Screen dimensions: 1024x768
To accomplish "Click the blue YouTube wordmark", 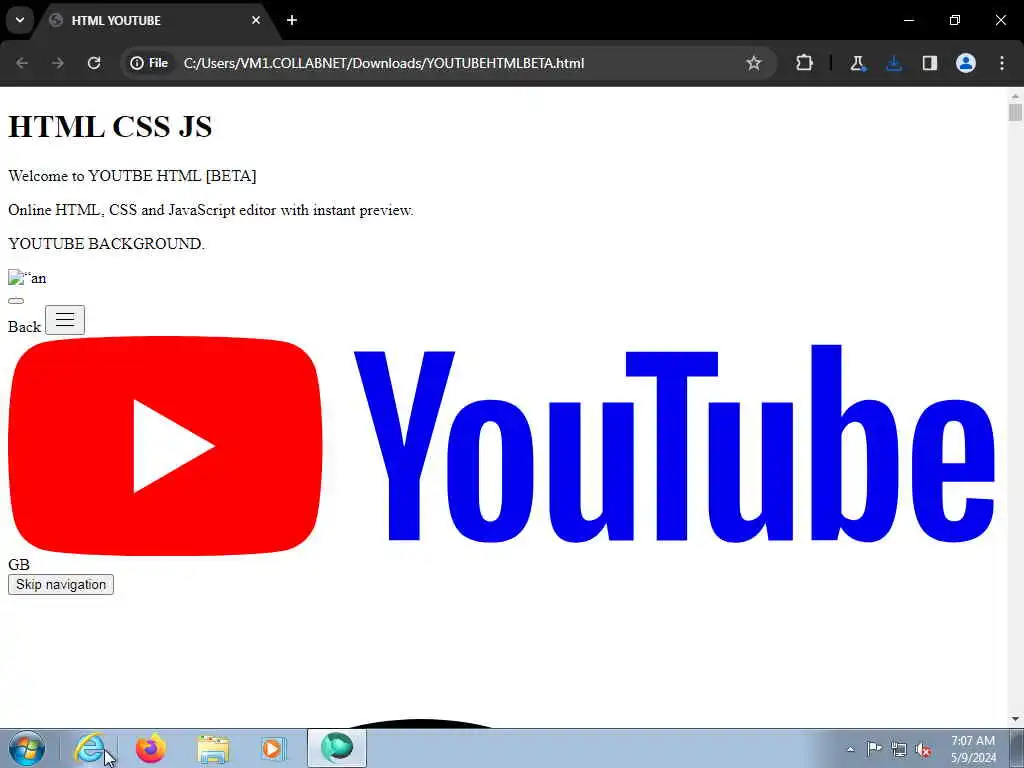I will (675, 443).
